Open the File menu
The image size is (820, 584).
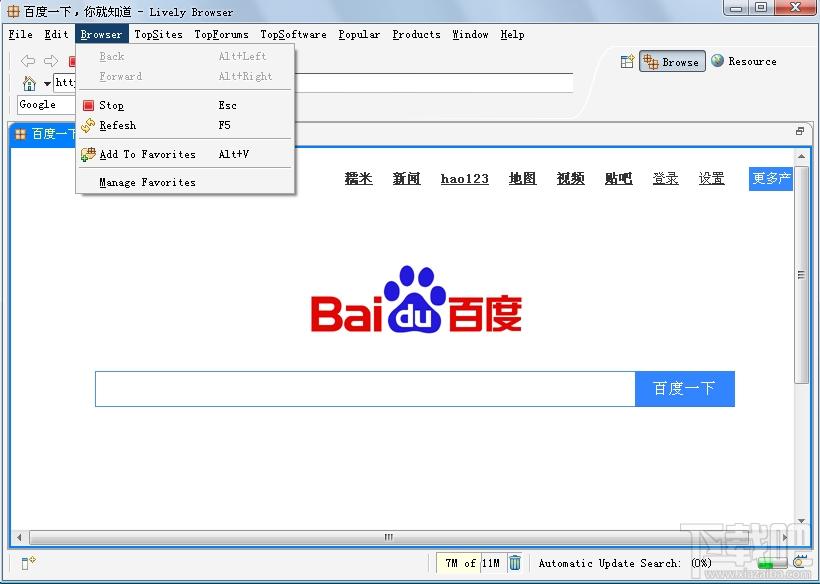pos(20,35)
